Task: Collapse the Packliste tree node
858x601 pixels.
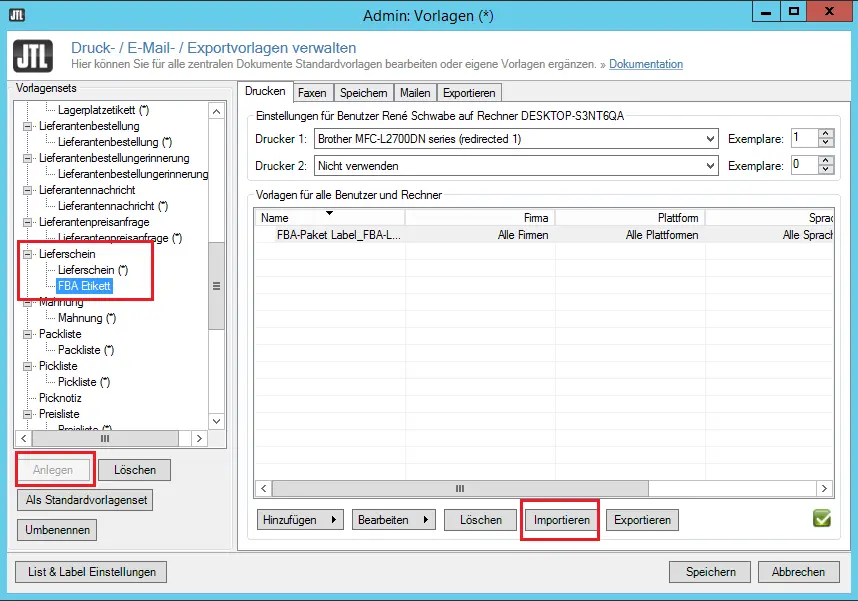Action: (x=27, y=334)
